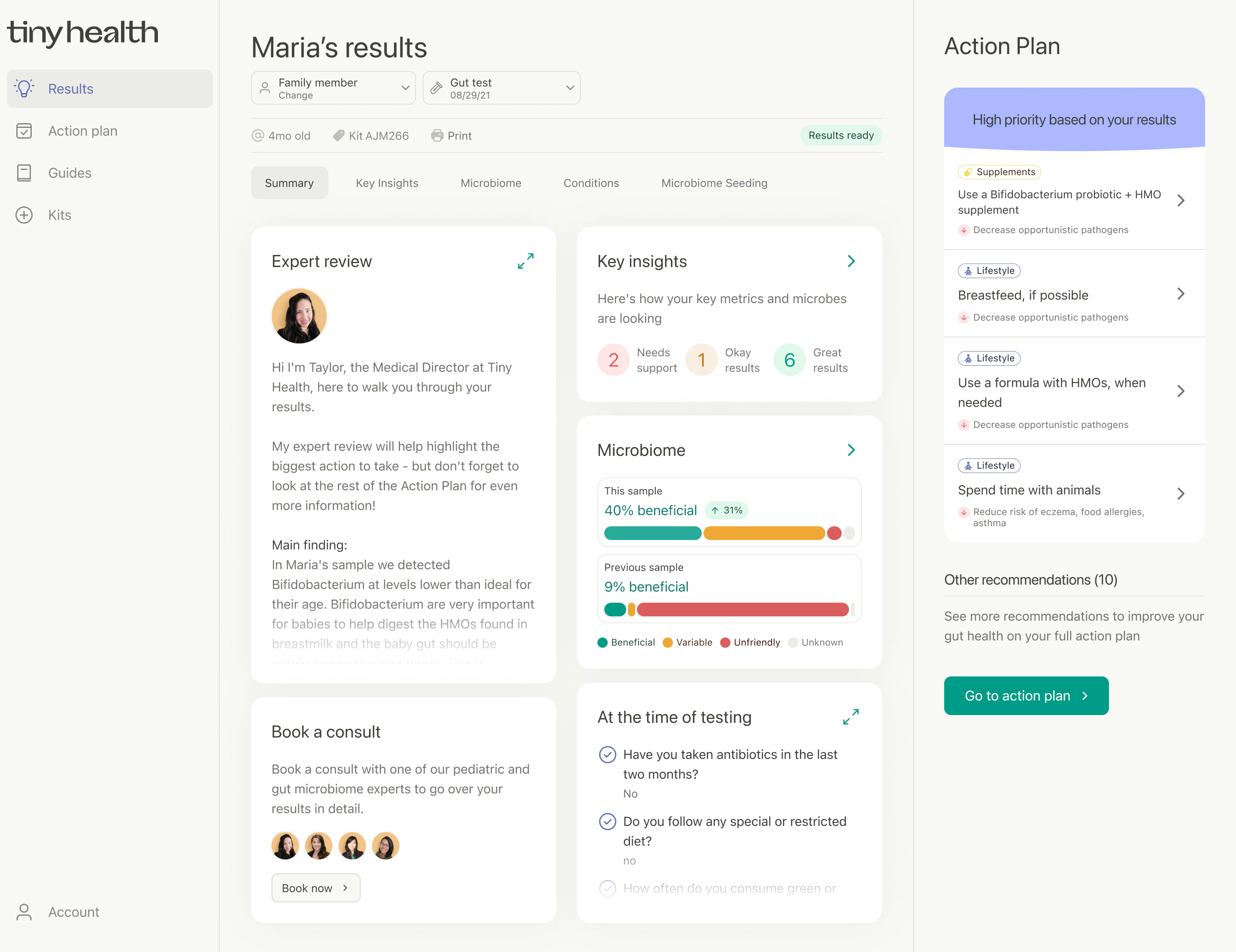This screenshot has height=952, width=1236.
Task: Click the Supplements tag on the probiotic item
Action: (1000, 172)
